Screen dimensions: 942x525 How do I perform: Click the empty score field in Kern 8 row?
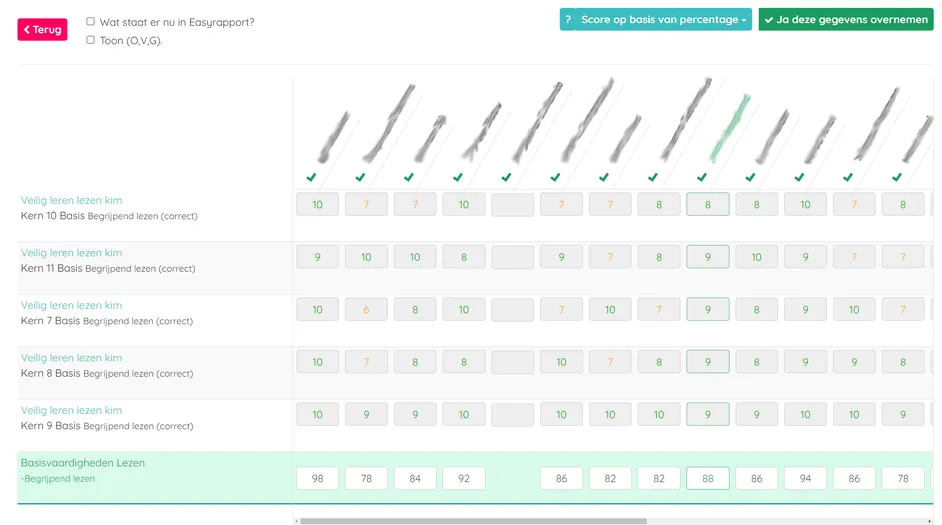tap(512, 362)
